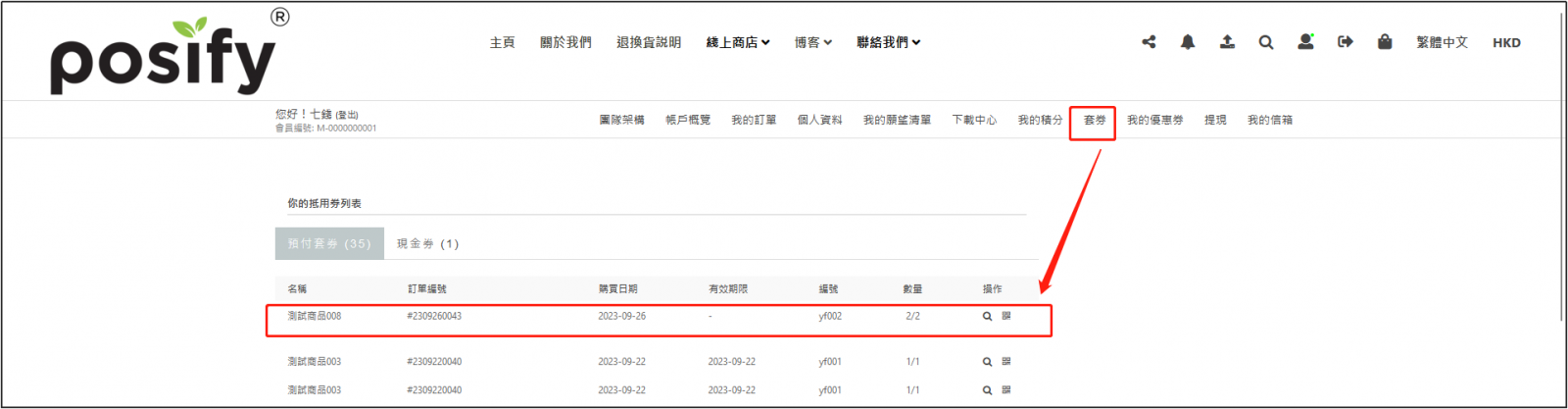
Task: Open the shopping bag cart icon
Action: pos(1385,42)
